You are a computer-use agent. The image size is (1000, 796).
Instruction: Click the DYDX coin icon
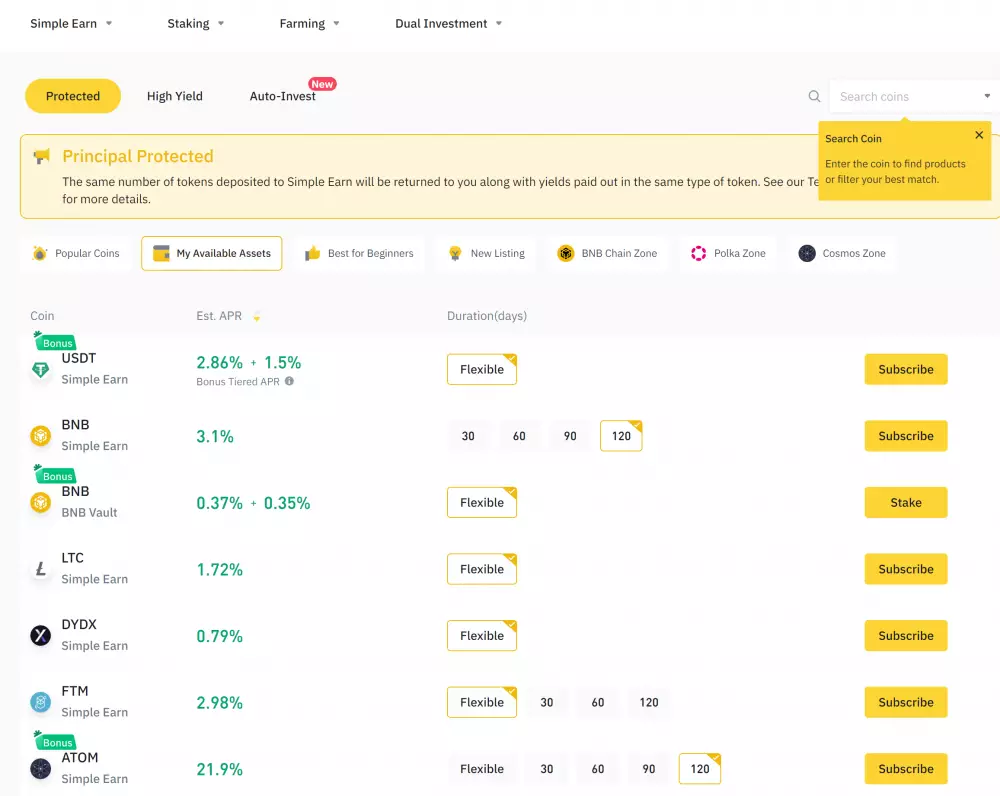40,636
